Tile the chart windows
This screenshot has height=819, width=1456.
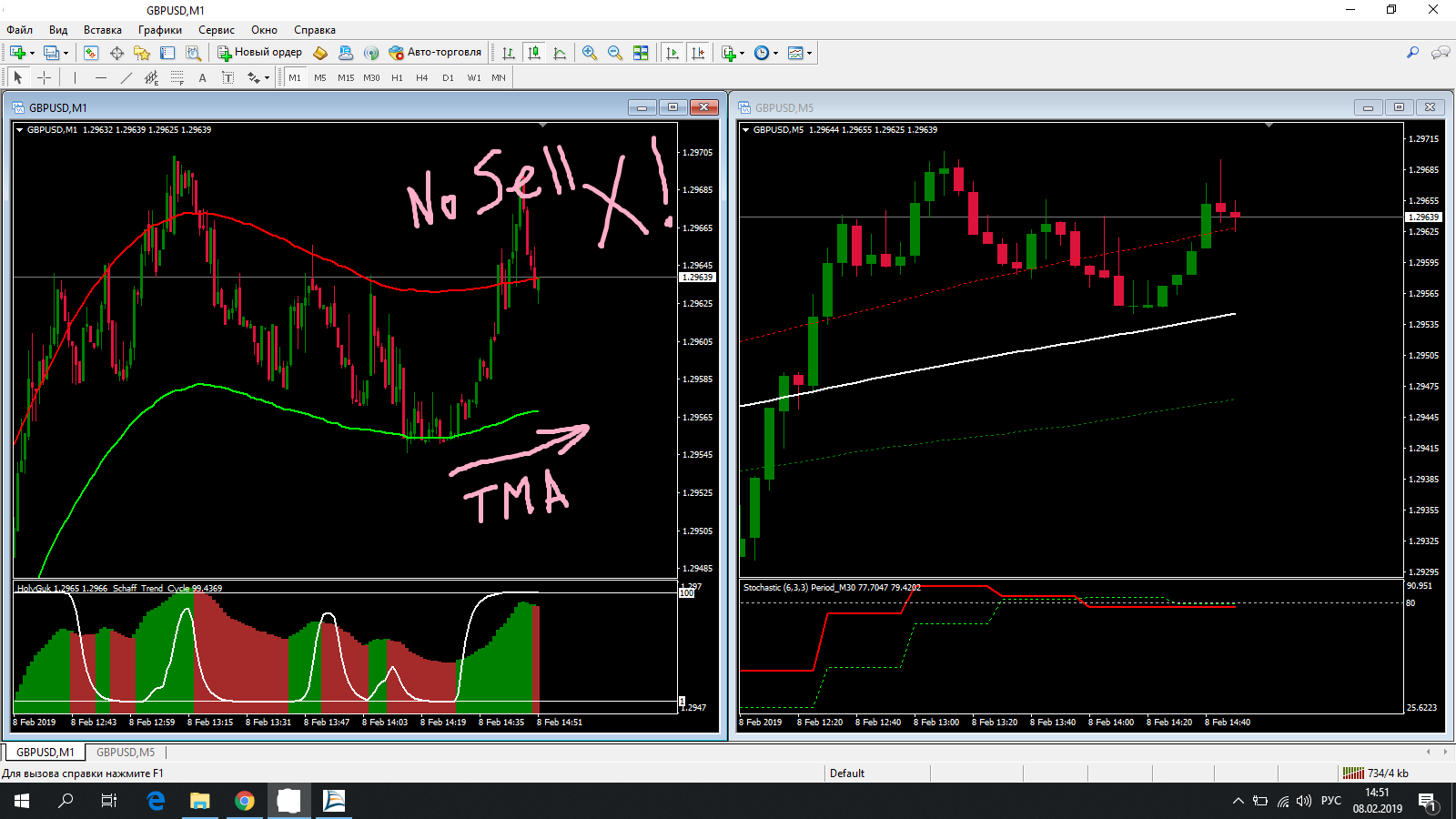click(x=641, y=53)
